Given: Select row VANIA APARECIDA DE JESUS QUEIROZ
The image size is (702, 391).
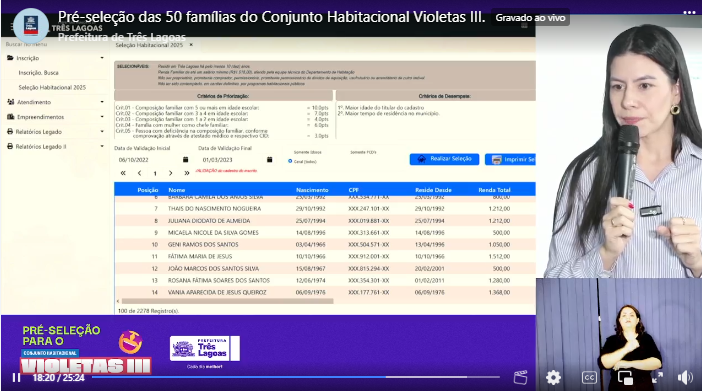Looking at the screenshot, I should click(x=325, y=292).
